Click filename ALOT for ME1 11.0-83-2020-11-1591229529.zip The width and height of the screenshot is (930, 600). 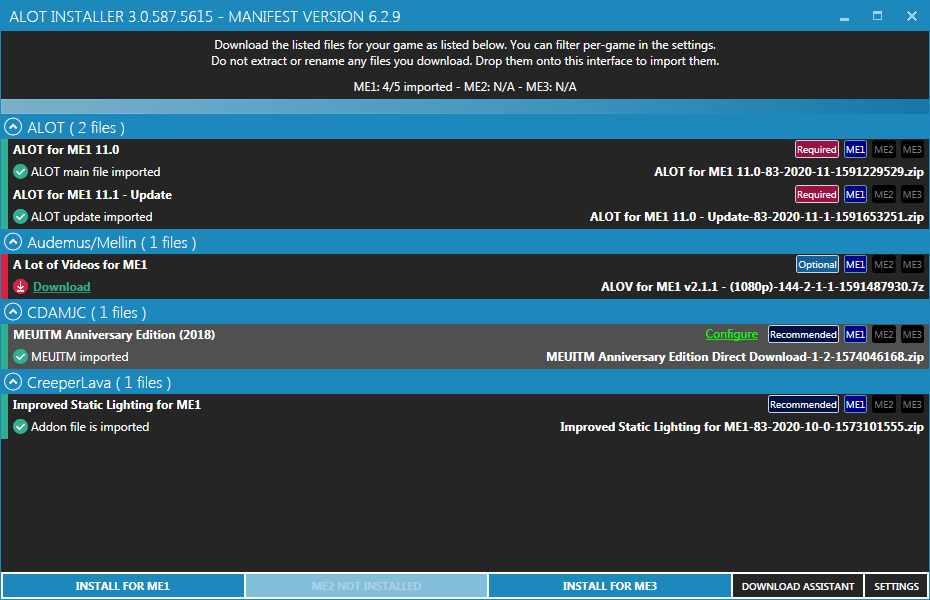pyautogui.click(x=789, y=172)
